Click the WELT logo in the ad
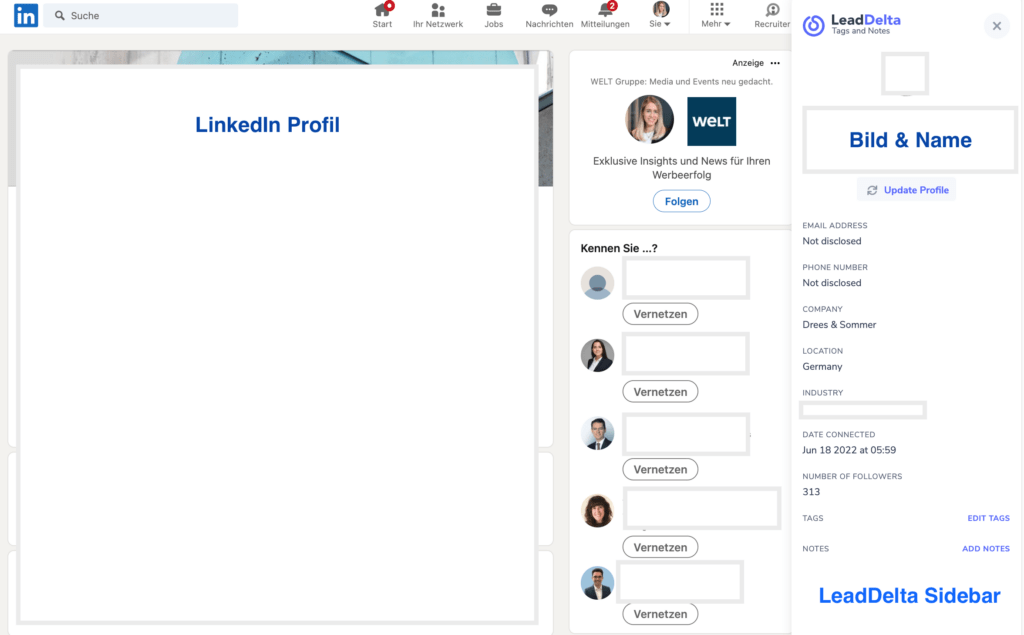 coord(711,122)
